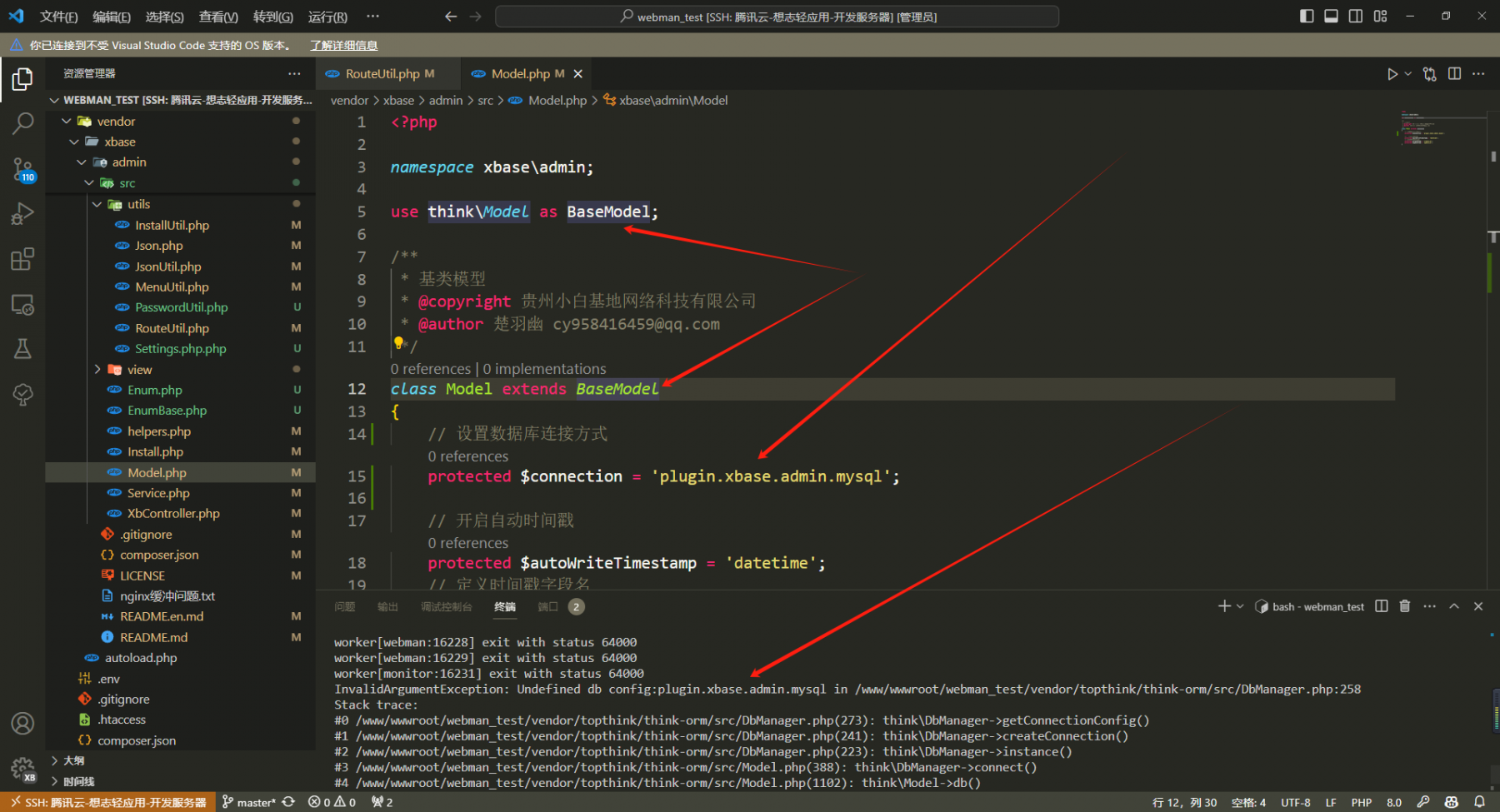Viewport: 1500px width, 812px height.
Task: Open the Extensions view
Action: tap(22, 259)
